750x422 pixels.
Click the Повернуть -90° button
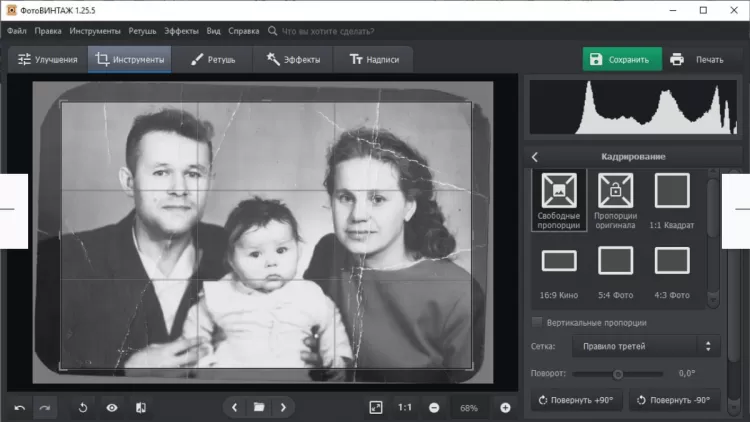click(674, 400)
